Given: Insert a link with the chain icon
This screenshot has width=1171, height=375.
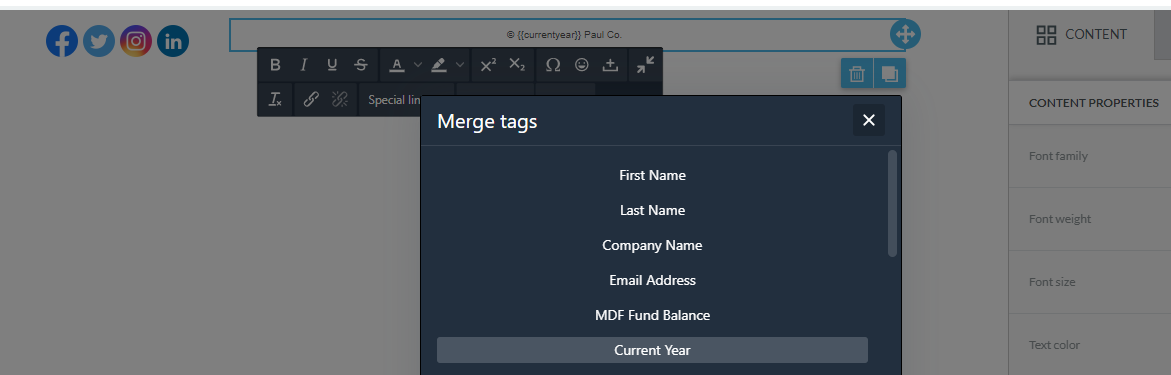Looking at the screenshot, I should [x=311, y=99].
